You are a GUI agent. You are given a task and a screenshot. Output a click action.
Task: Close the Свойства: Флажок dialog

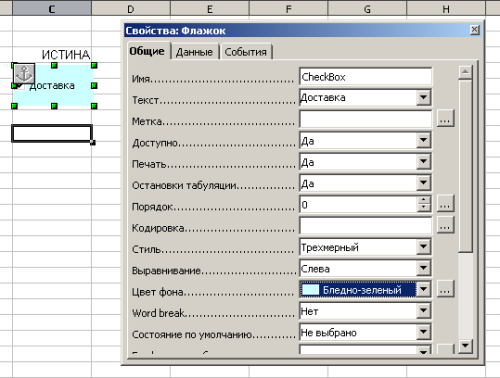point(475,30)
